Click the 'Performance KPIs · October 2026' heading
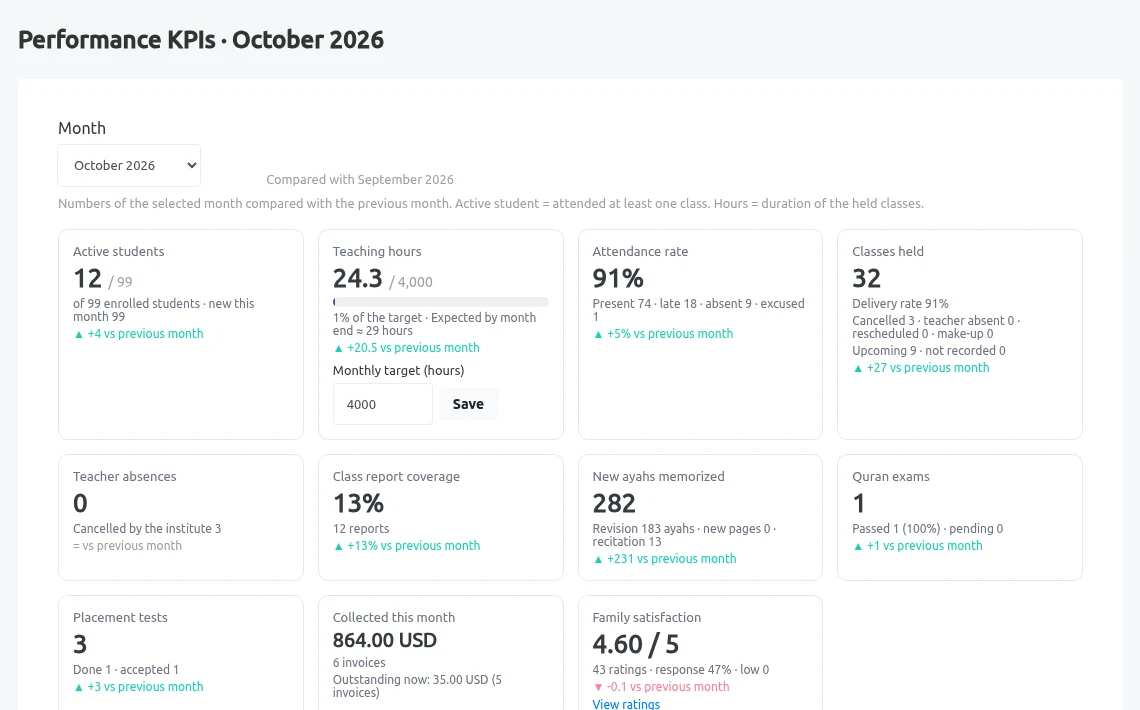 pyautogui.click(x=201, y=40)
